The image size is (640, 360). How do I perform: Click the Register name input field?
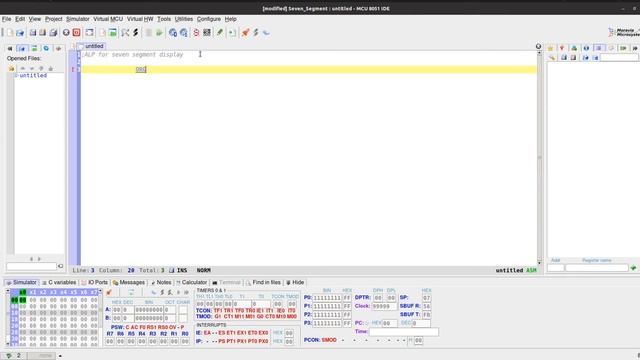click(x=596, y=268)
